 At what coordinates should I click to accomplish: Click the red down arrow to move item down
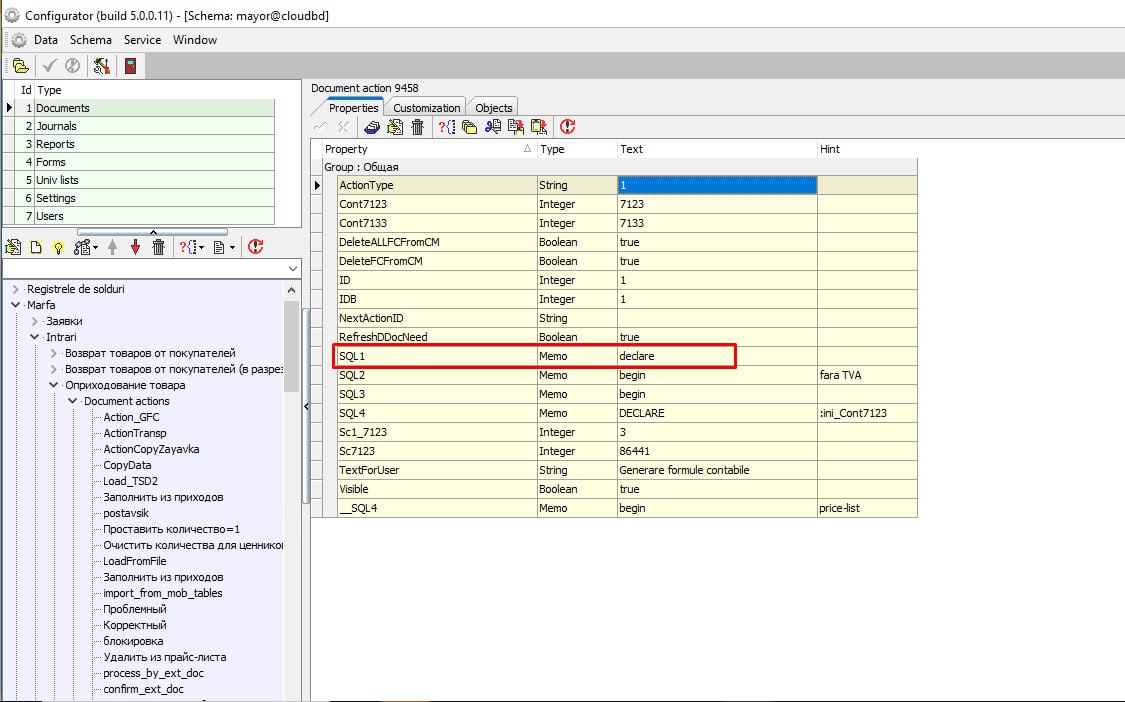[x=136, y=248]
